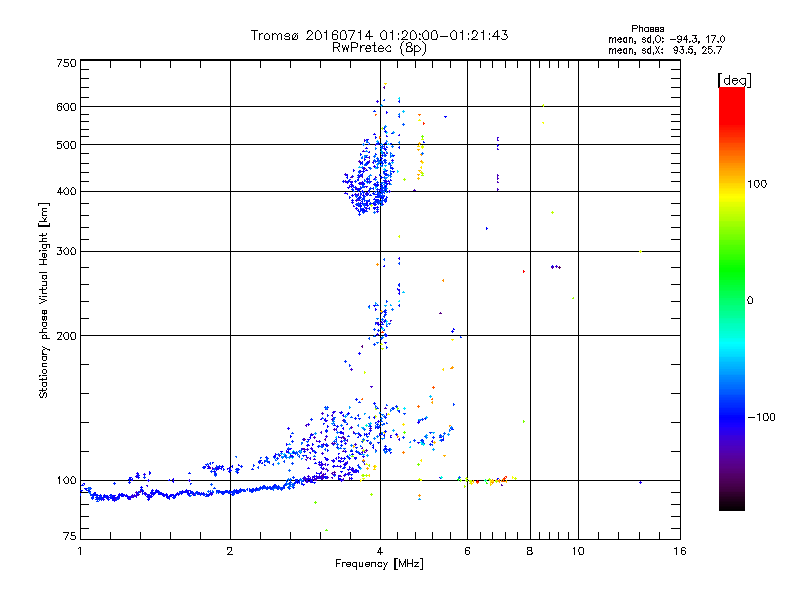Click the 'mean, sd,O: -94.3, 17.0' text
Screen dimensions: 800x600
pyautogui.click(x=666, y=39)
